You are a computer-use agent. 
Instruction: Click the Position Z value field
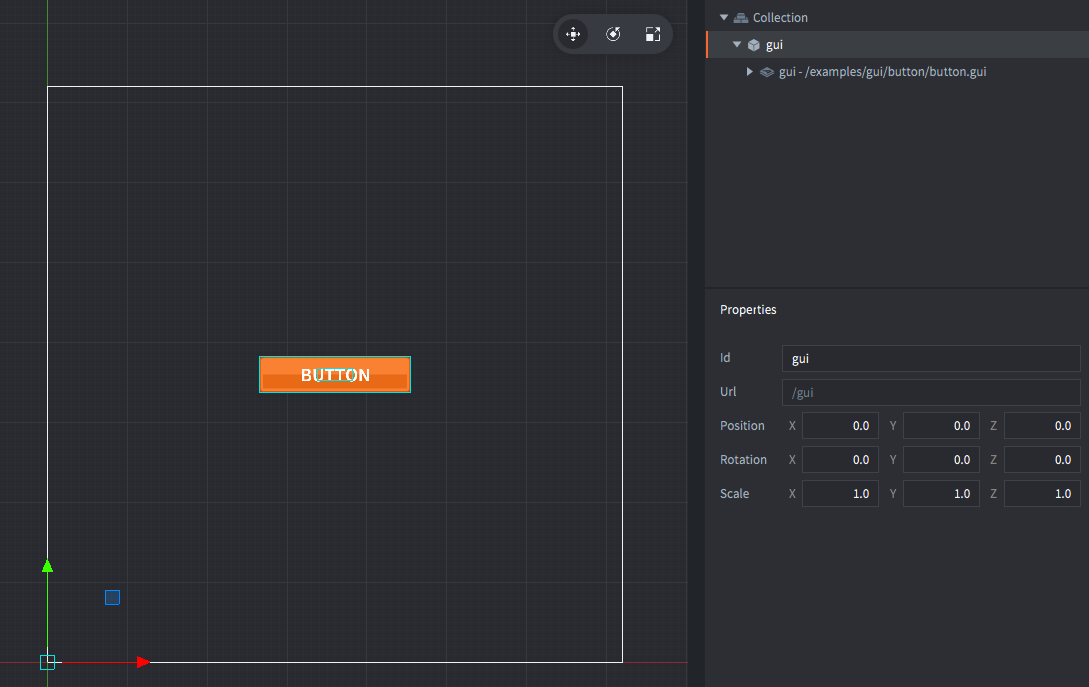pyautogui.click(x=1041, y=426)
